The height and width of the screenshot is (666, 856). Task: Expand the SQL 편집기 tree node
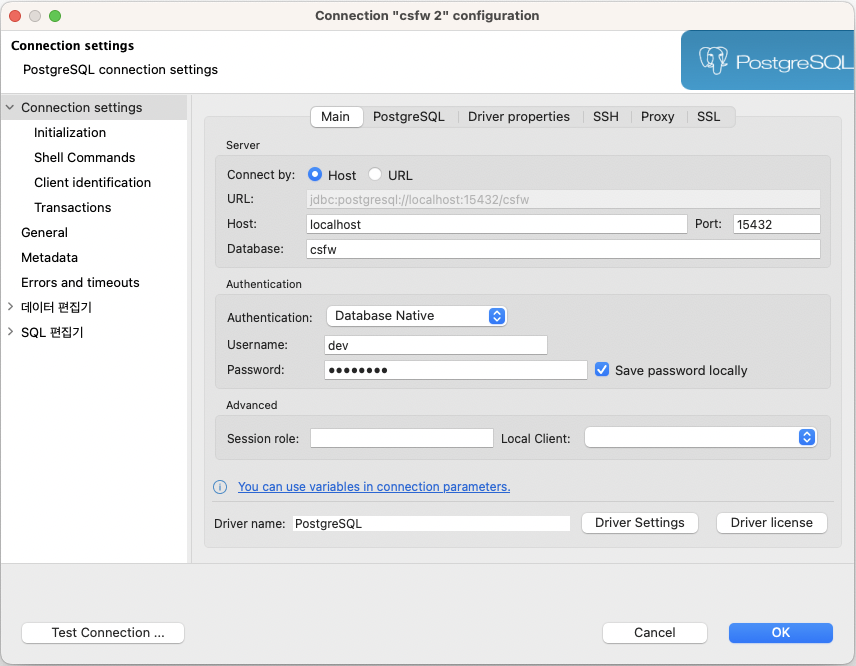10,332
